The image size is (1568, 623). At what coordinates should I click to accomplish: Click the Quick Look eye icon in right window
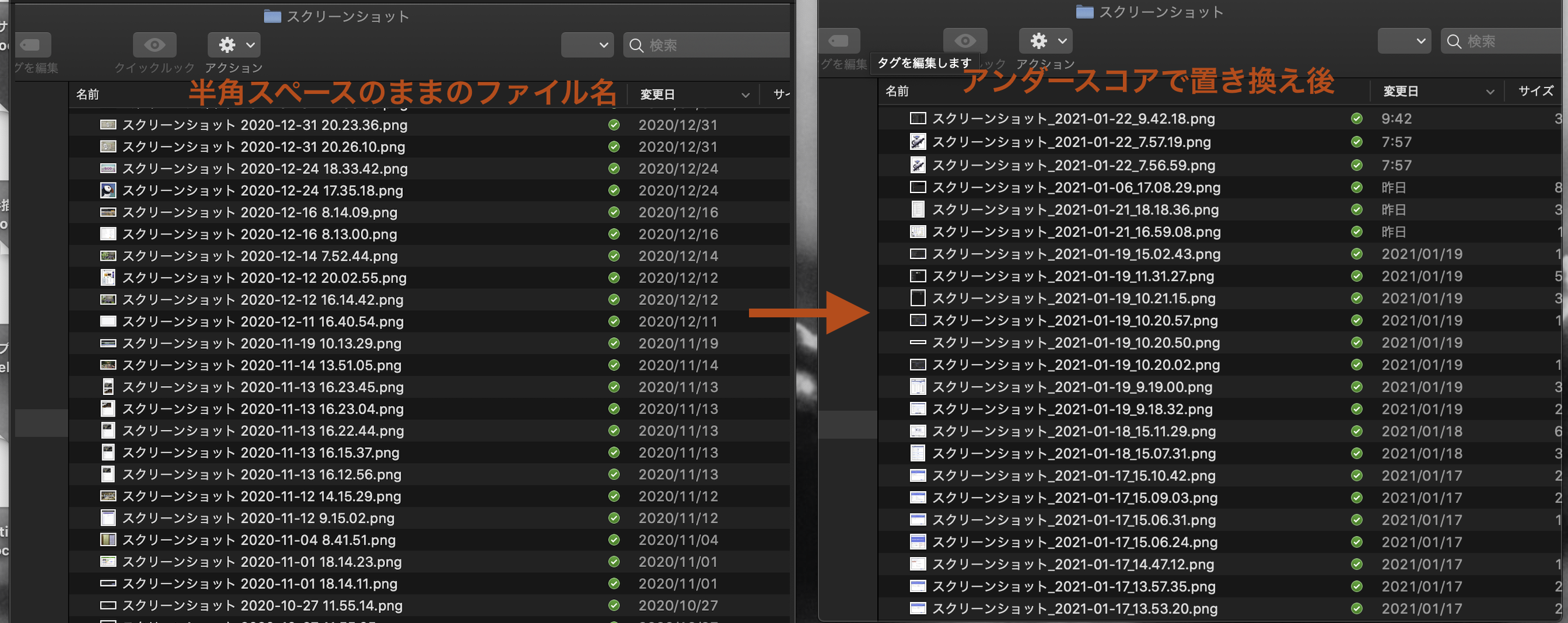(965, 41)
